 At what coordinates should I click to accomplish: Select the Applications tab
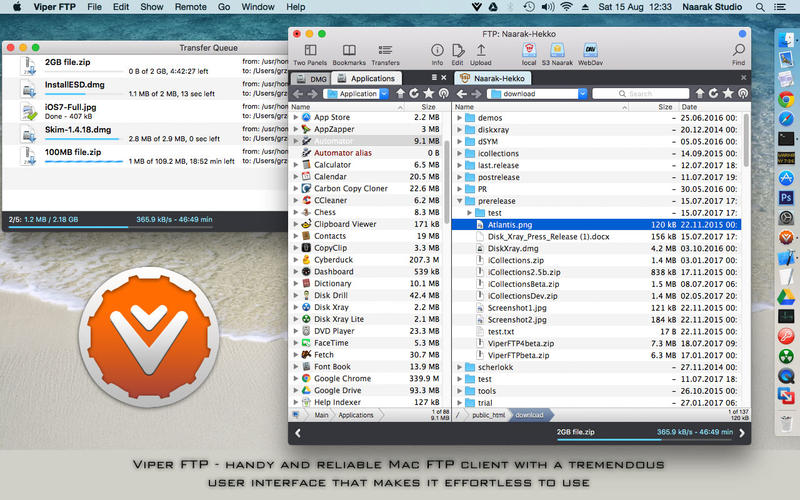pyautogui.click(x=366, y=78)
